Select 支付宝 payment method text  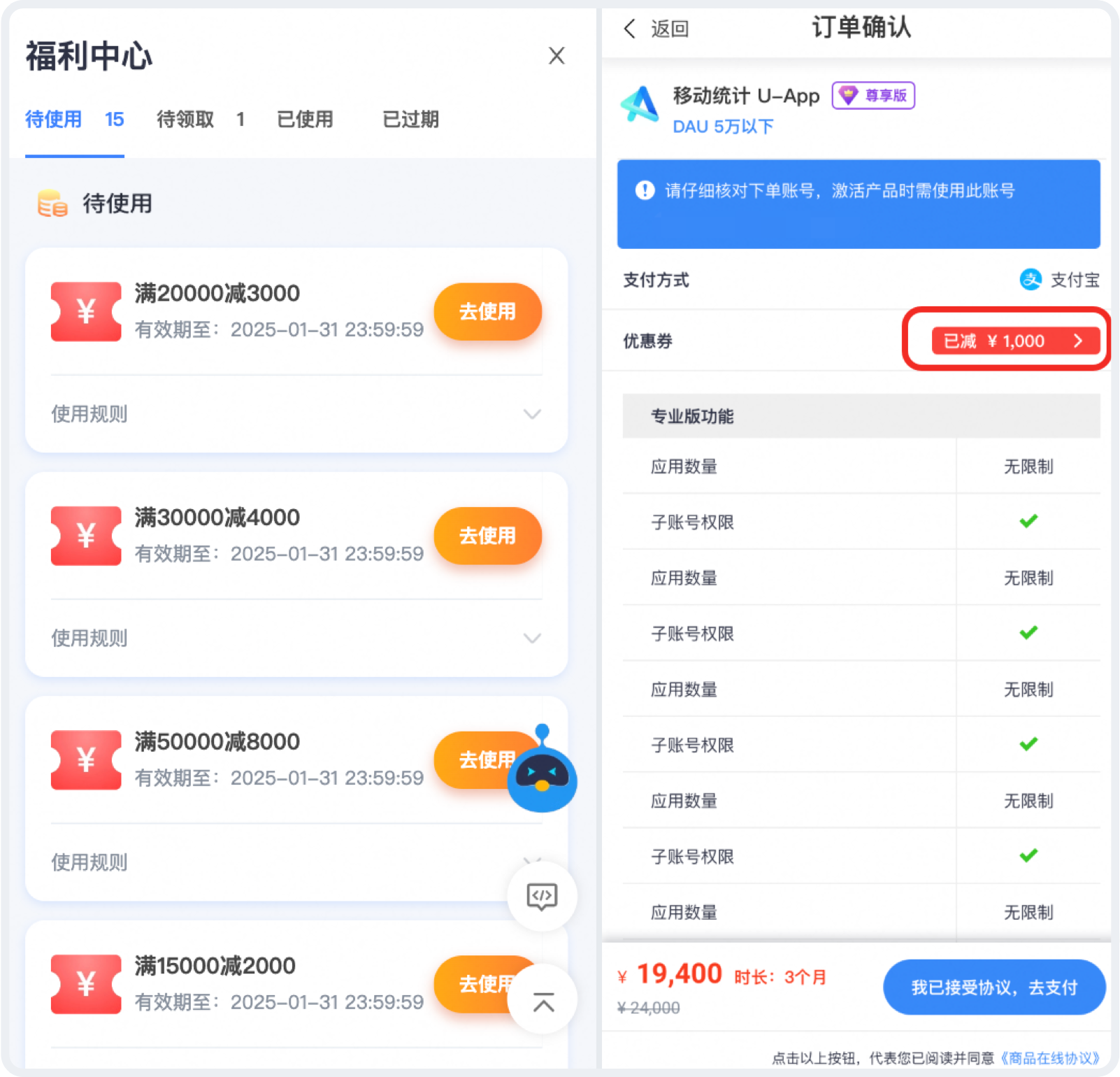pyautogui.click(x=1075, y=280)
